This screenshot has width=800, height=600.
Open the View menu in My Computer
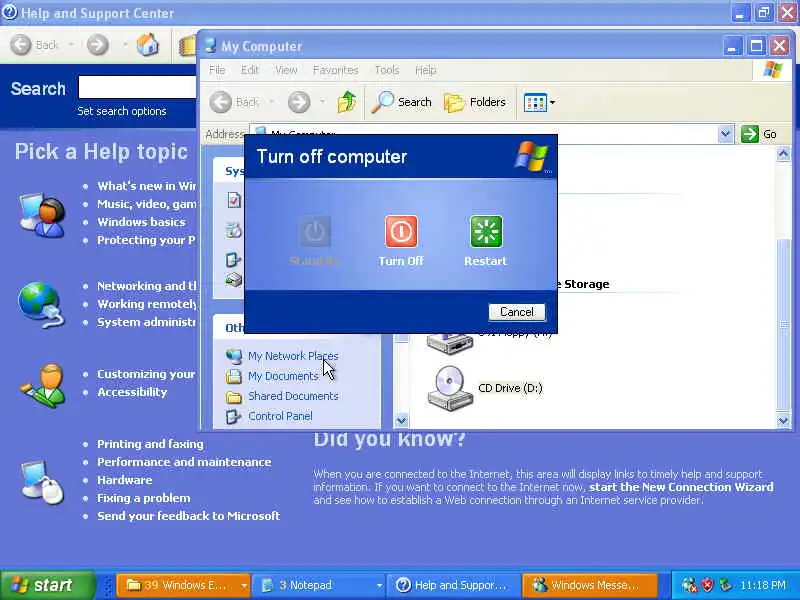[x=286, y=70]
